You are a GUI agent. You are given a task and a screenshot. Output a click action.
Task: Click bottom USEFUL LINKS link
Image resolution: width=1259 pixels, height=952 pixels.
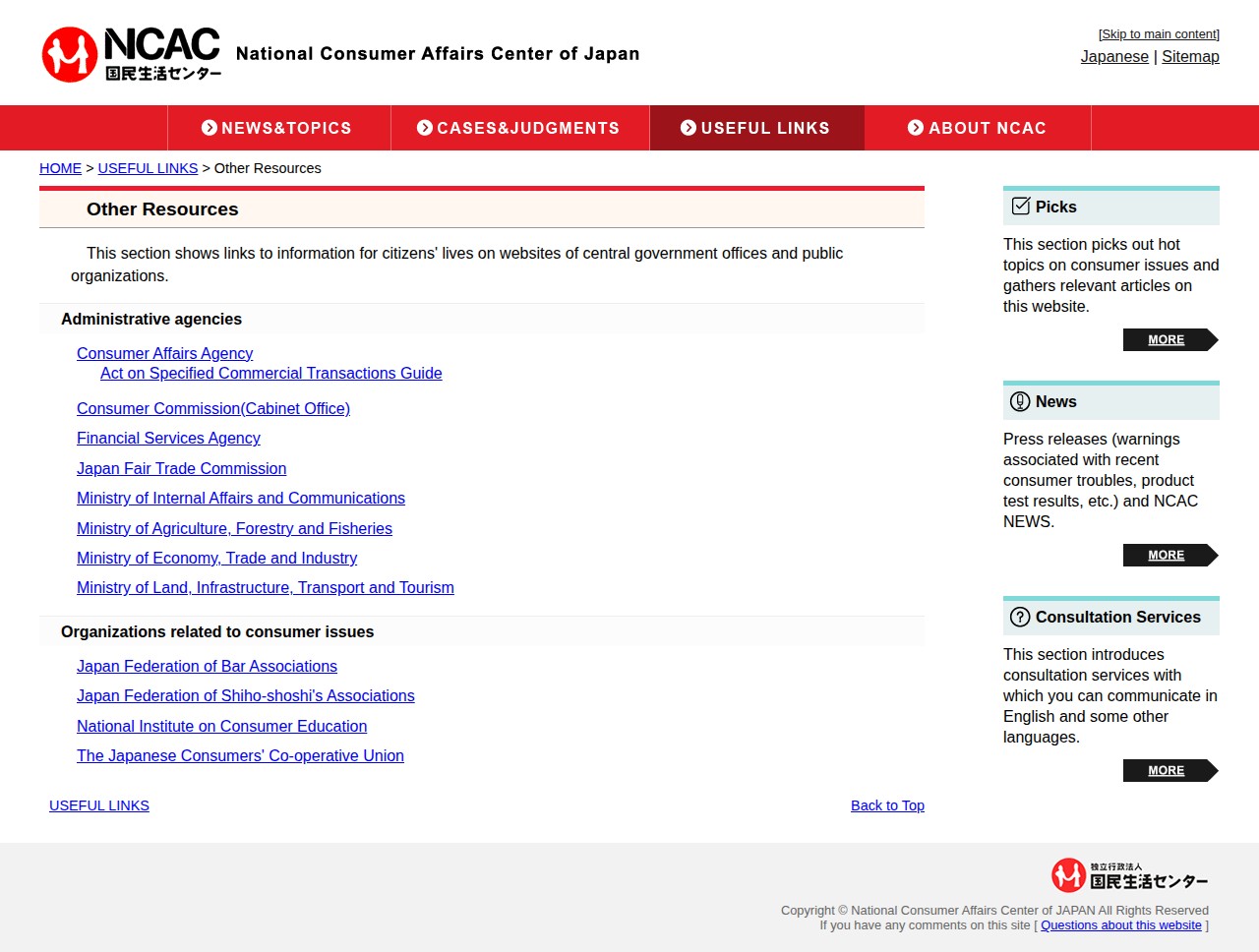(99, 805)
